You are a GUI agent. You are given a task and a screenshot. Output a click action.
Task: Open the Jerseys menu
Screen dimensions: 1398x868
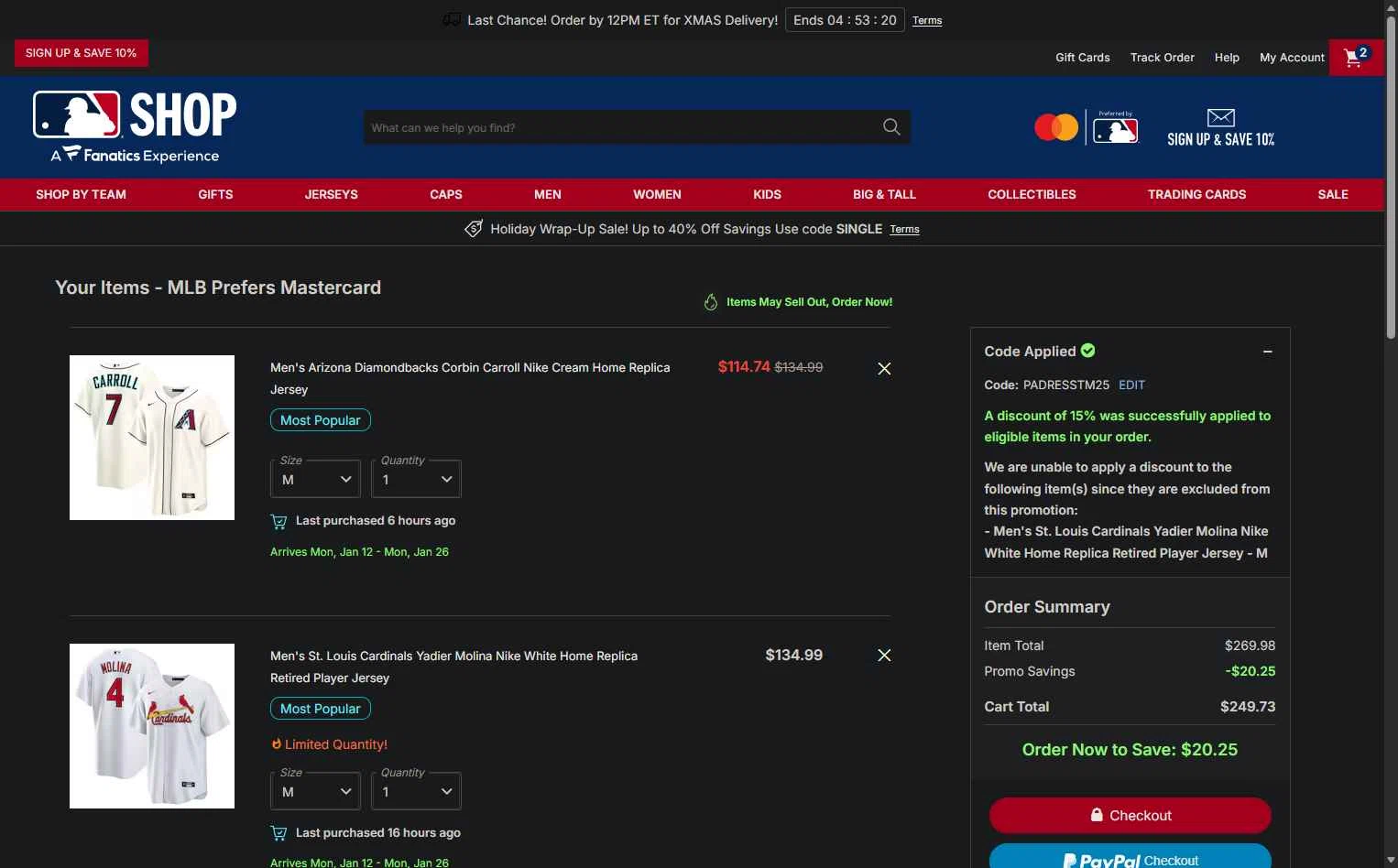pos(331,194)
